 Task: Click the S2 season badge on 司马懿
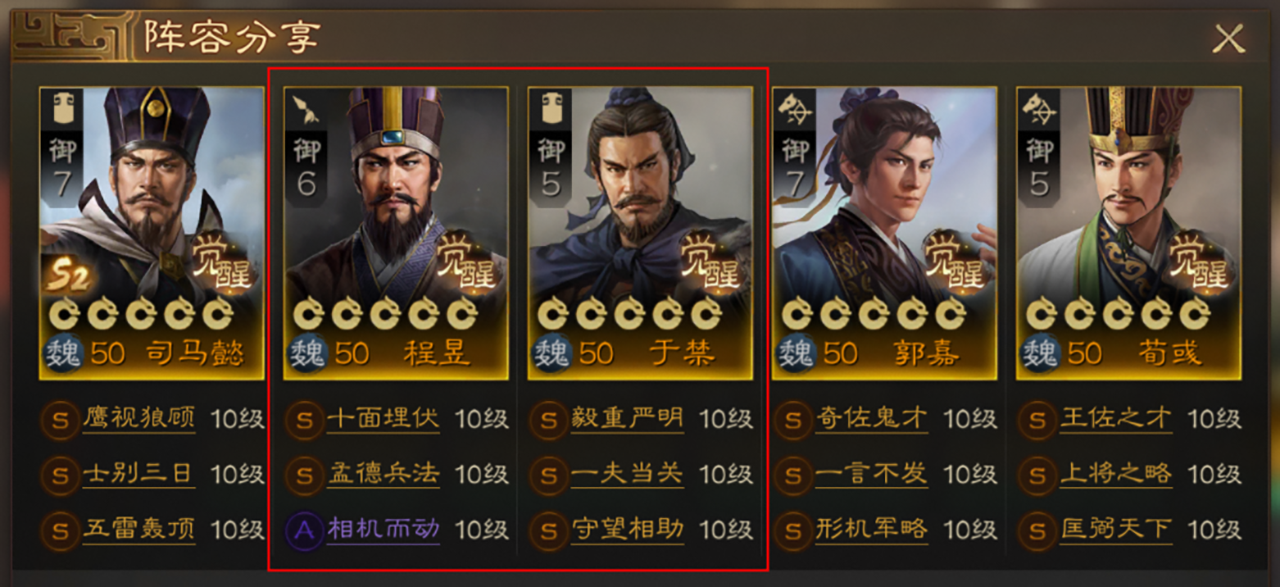coord(65,277)
